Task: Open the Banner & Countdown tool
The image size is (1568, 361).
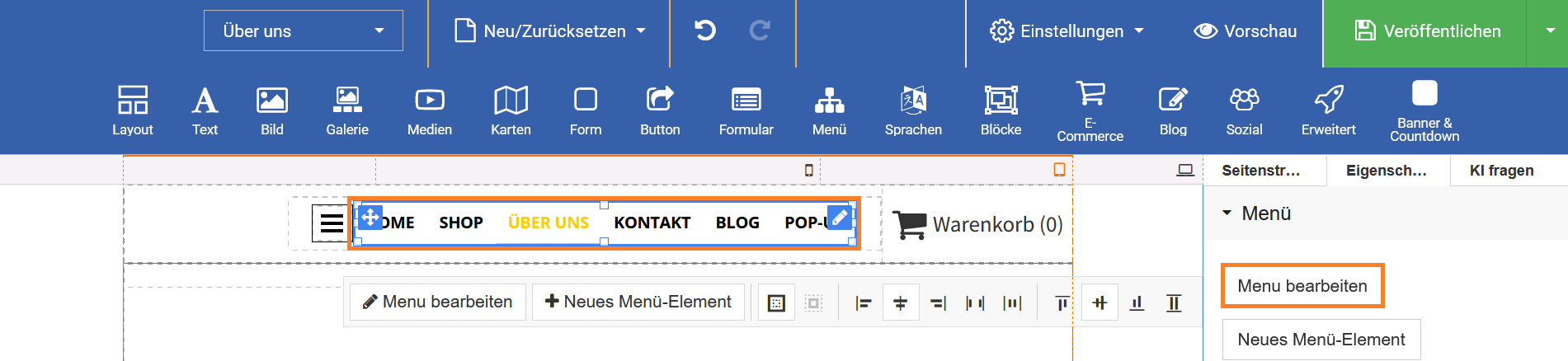Action: point(1424,110)
